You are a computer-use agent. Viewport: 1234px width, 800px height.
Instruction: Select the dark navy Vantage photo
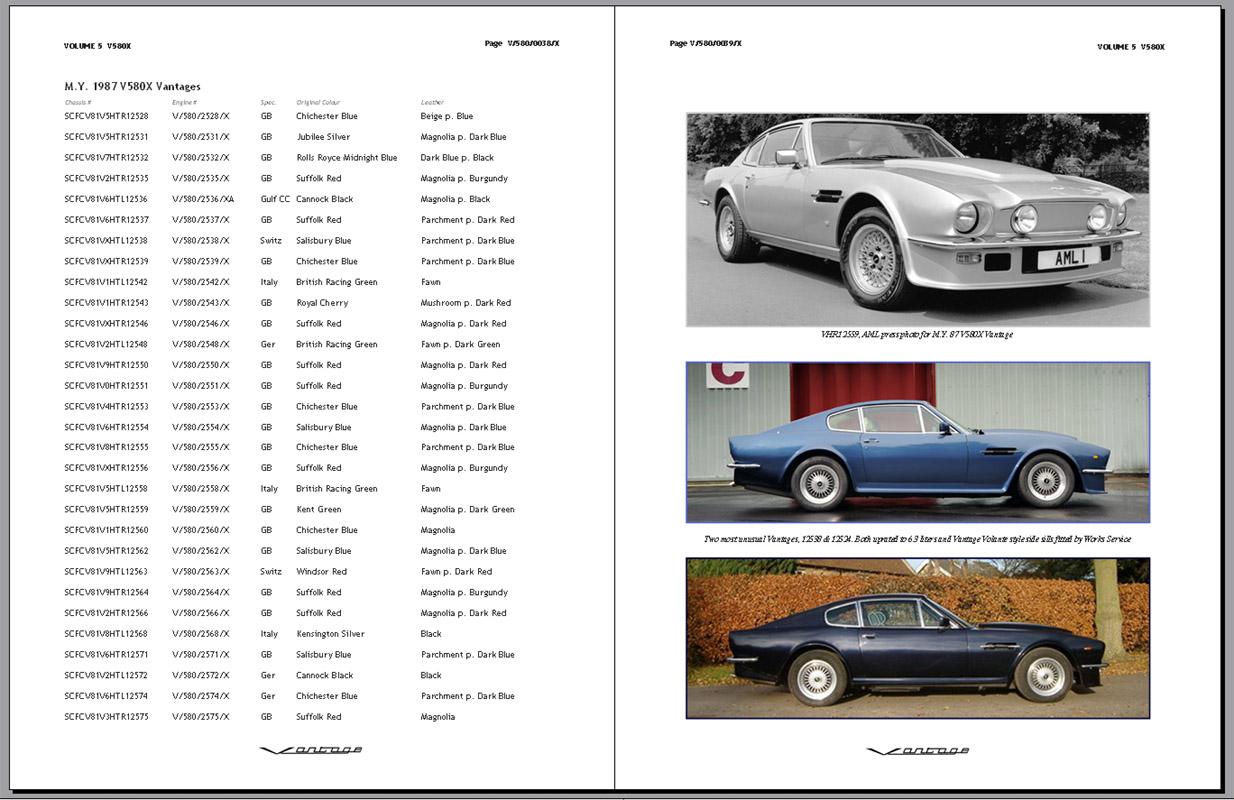[x=917, y=638]
